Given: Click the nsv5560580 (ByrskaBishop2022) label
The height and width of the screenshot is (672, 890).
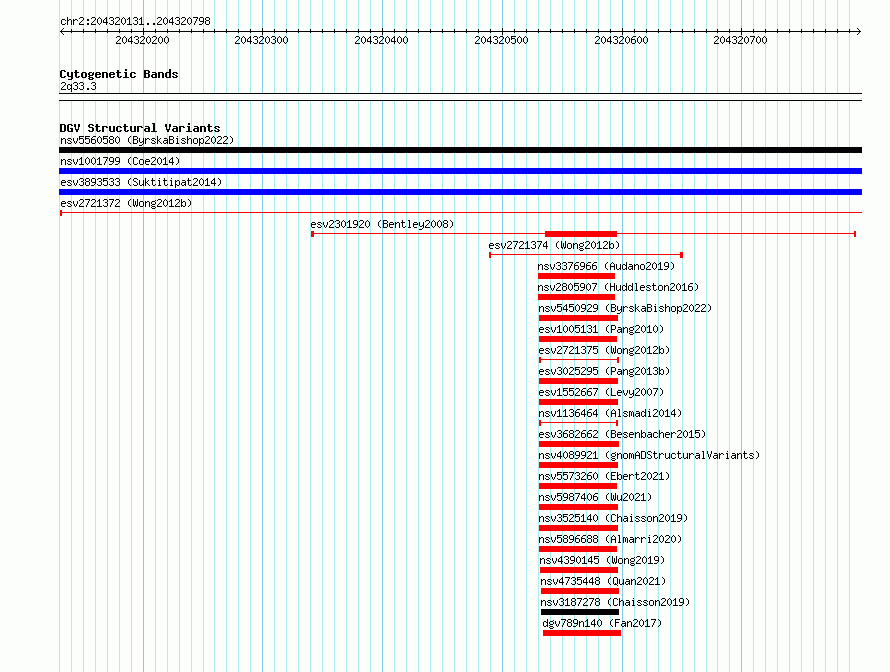Looking at the screenshot, I should pyautogui.click(x=147, y=140).
